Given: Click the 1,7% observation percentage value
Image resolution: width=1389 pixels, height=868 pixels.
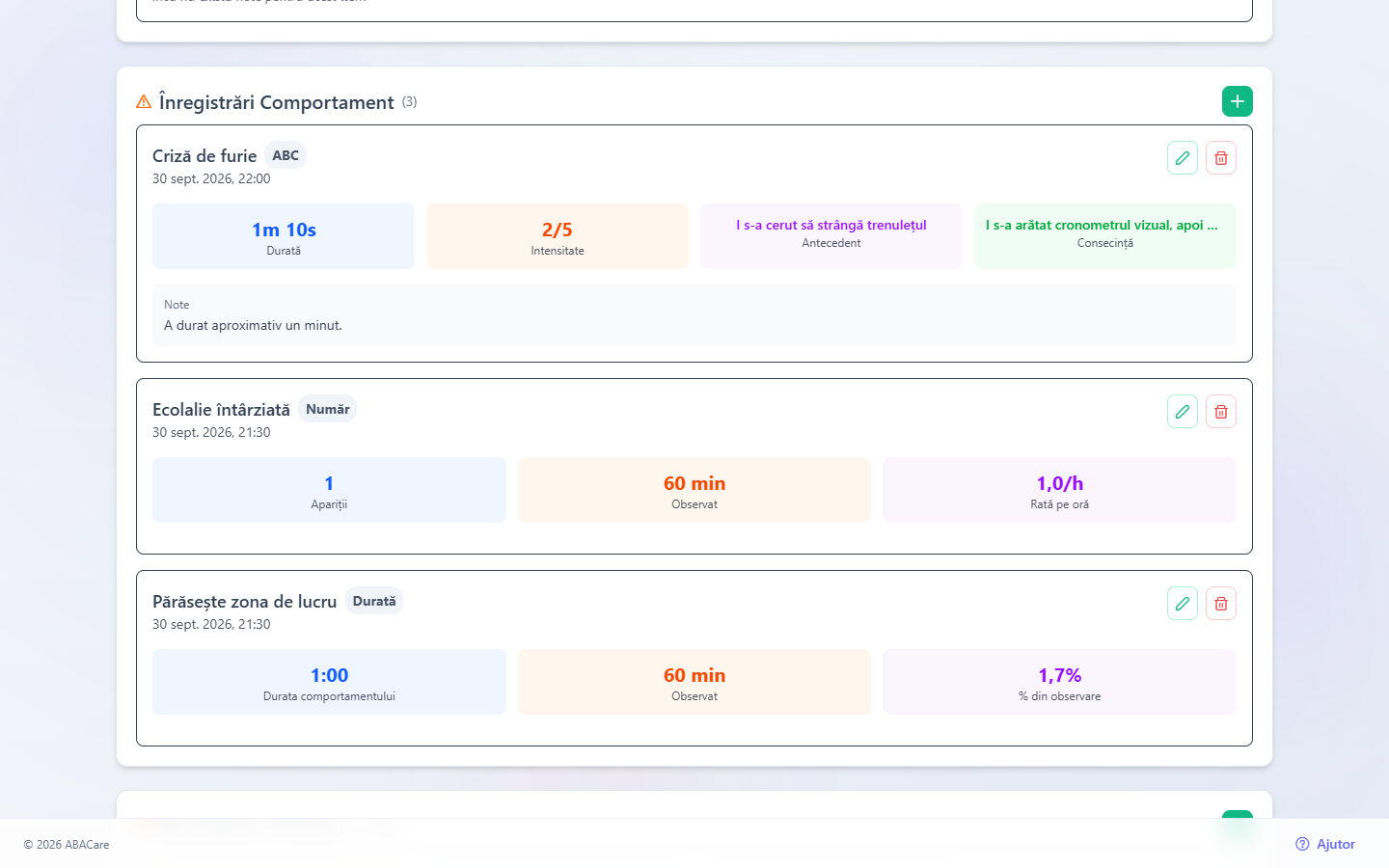Looking at the screenshot, I should [1060, 675].
